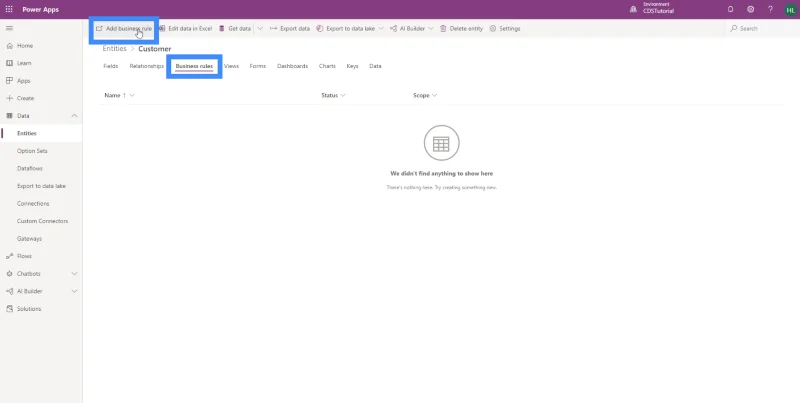Expand the Get data dropdown arrow
800x403 pixels.
tap(260, 29)
